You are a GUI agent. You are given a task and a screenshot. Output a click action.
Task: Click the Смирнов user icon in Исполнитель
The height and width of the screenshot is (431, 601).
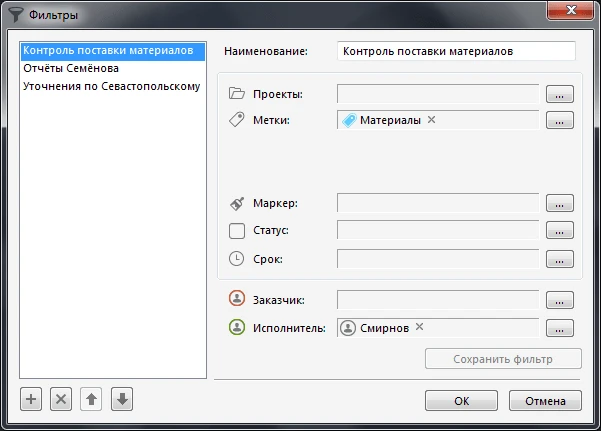pyautogui.click(x=349, y=327)
